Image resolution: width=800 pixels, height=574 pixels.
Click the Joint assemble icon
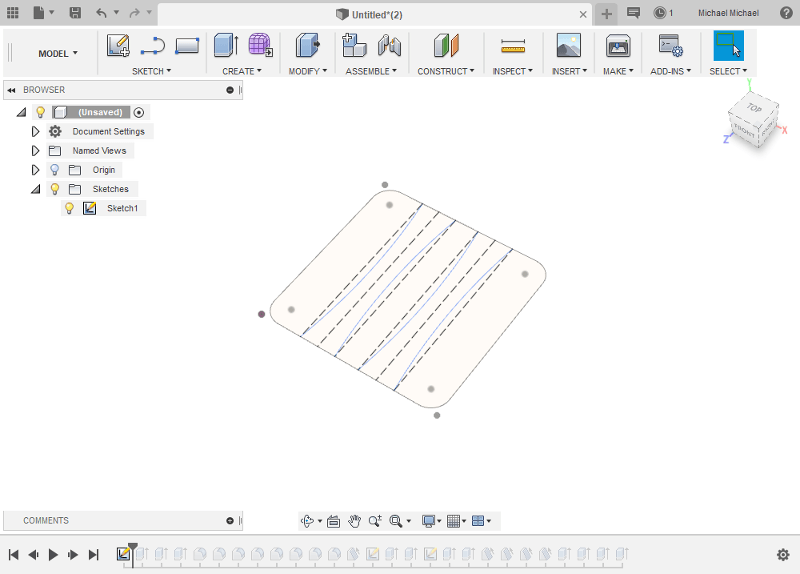389,45
